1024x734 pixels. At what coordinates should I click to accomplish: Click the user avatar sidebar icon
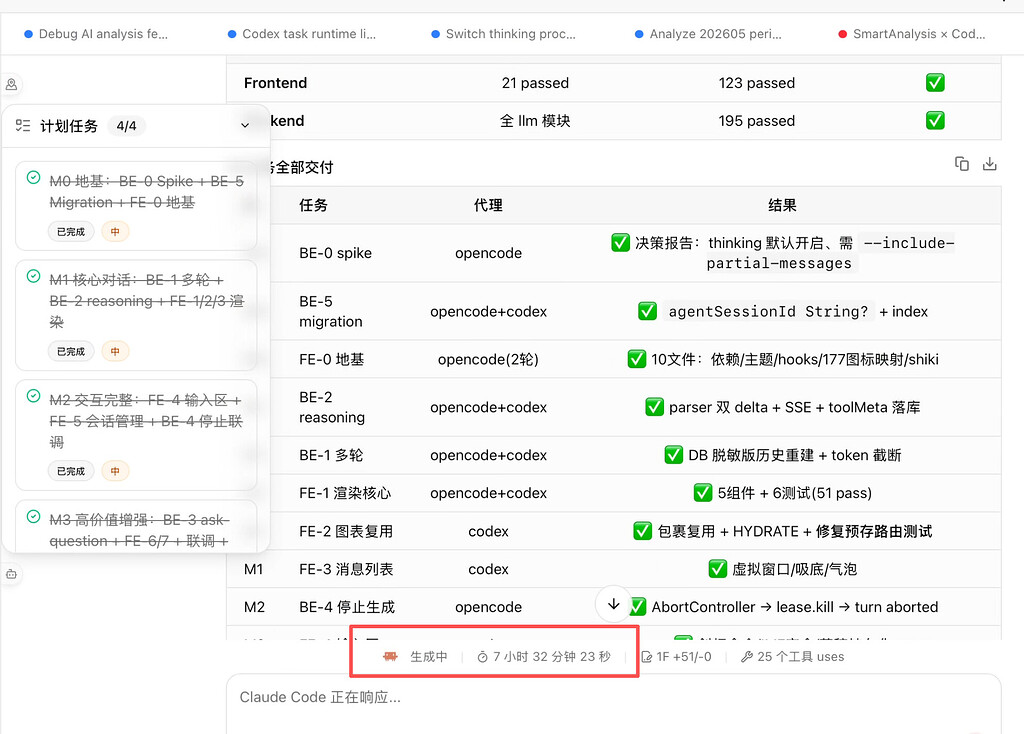click(11, 84)
